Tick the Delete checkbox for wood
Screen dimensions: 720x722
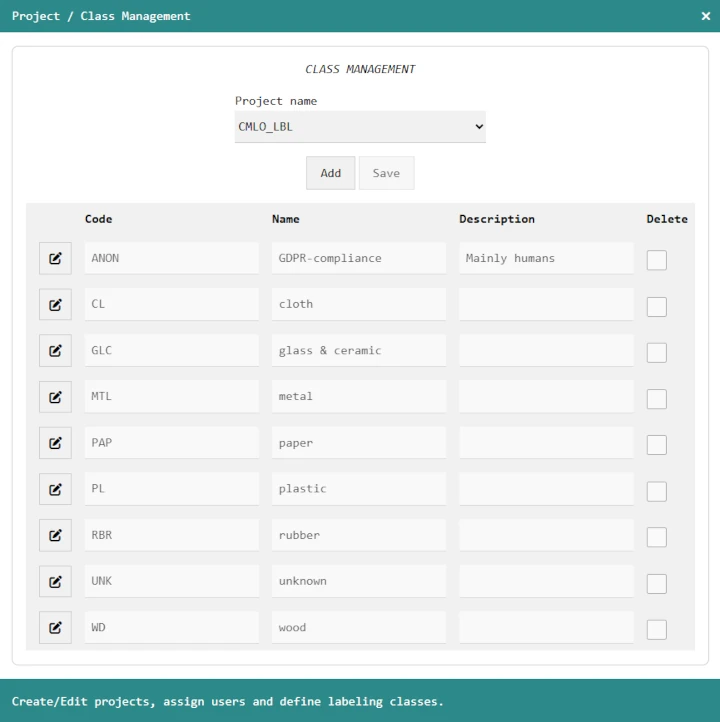point(656,629)
